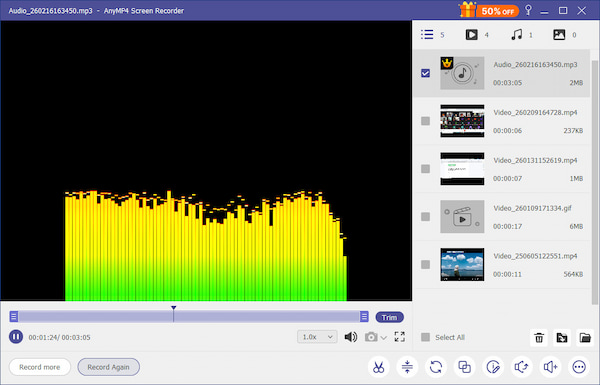
Task: Click the left trim start handle
Action: 14,316
